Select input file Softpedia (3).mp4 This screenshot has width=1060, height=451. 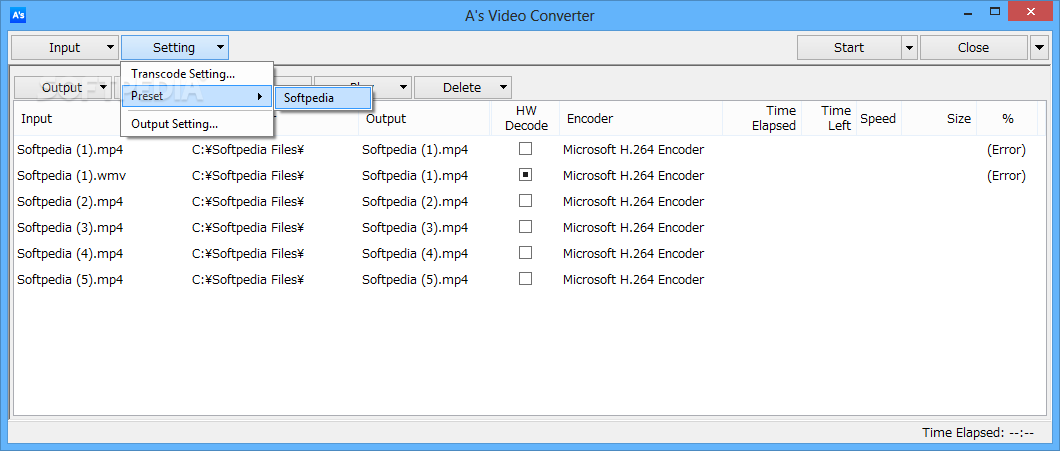click(x=70, y=228)
